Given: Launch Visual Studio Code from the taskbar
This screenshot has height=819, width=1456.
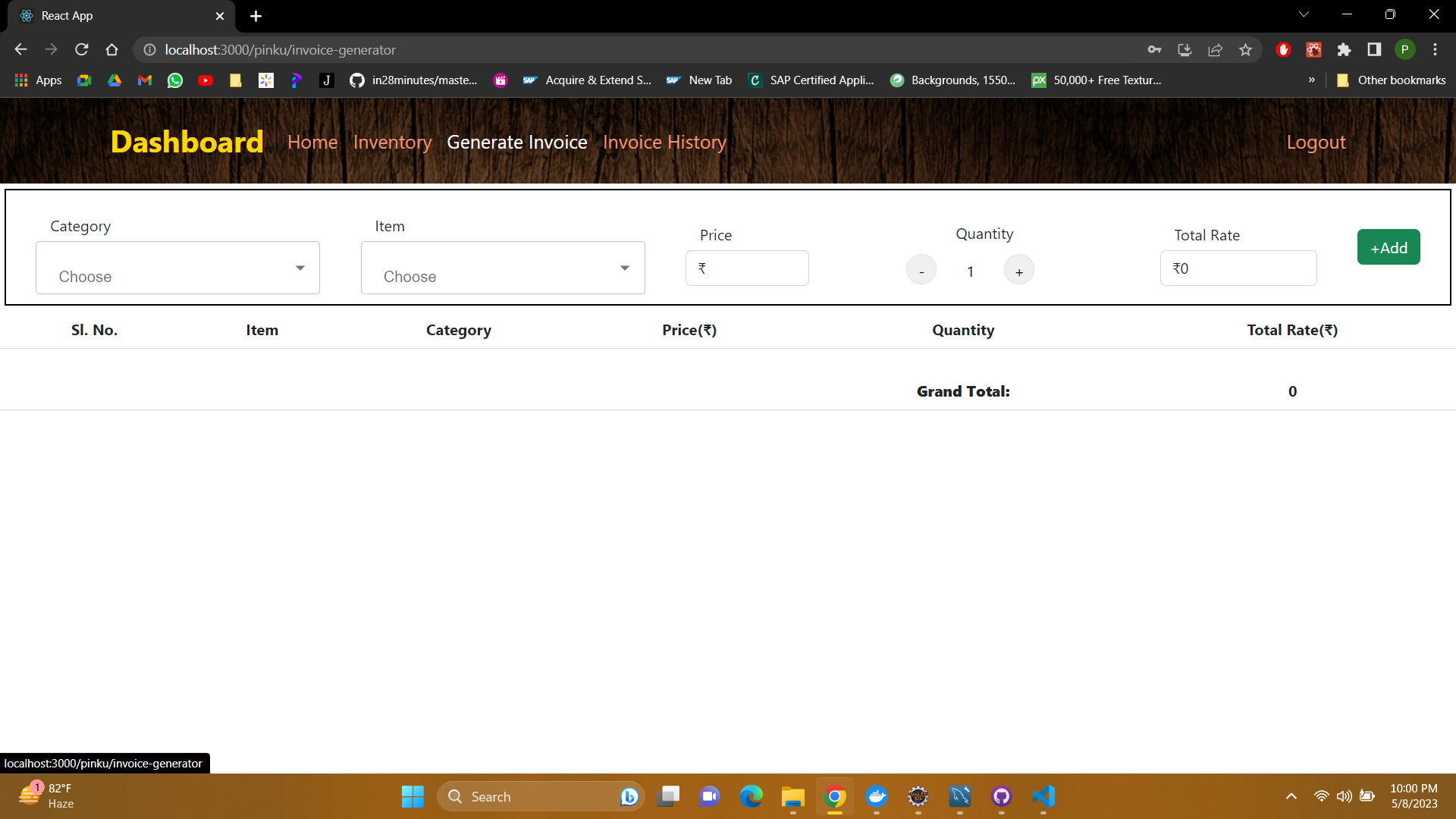Looking at the screenshot, I should point(1043,796).
